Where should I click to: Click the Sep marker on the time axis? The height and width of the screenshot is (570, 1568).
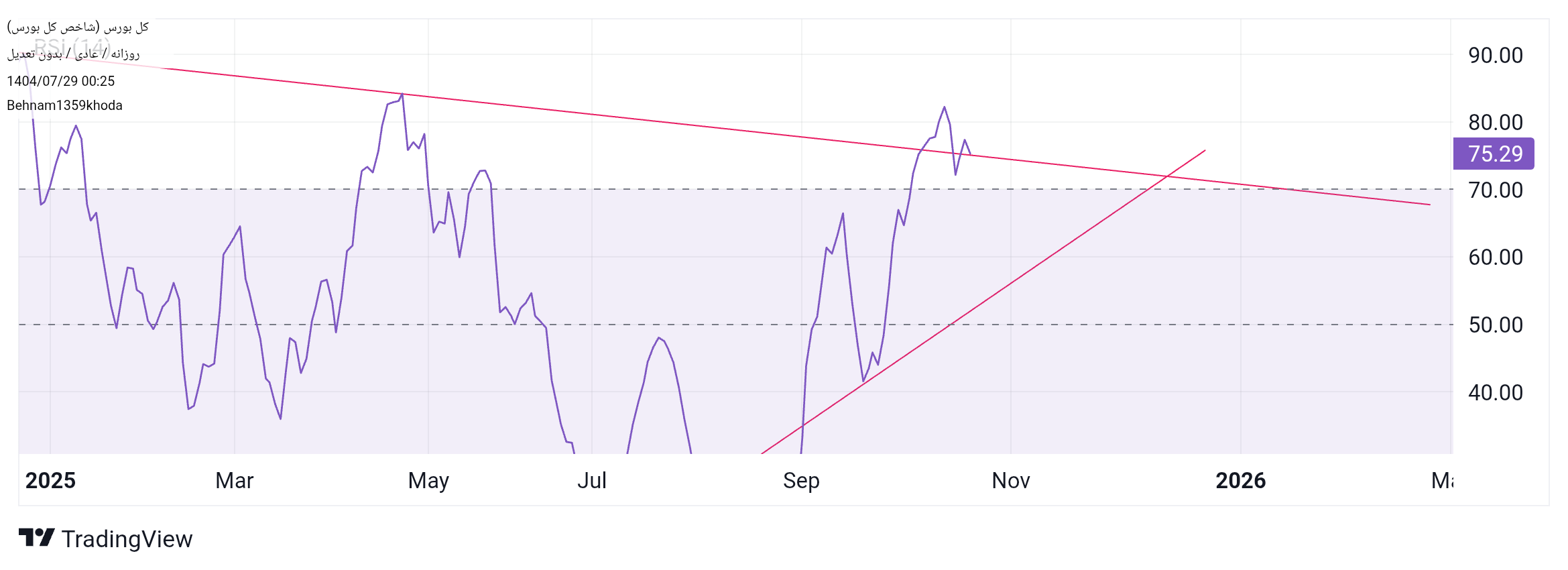pos(801,480)
